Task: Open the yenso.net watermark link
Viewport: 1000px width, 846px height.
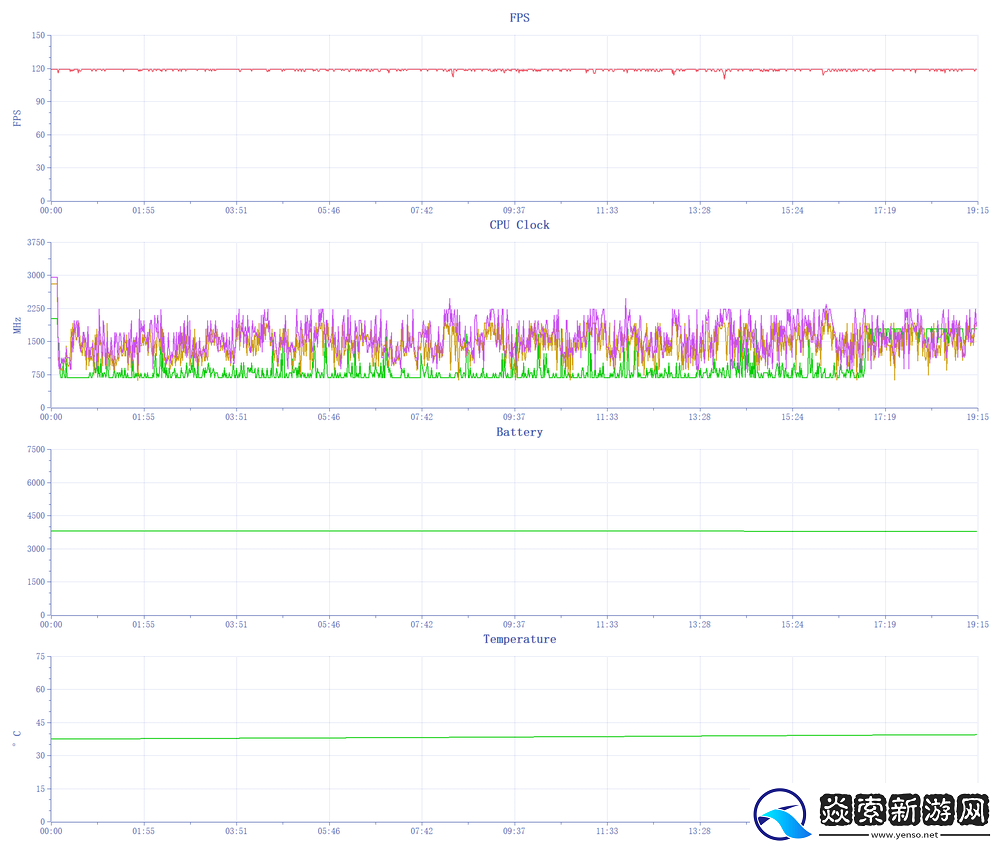Action: coord(904,833)
